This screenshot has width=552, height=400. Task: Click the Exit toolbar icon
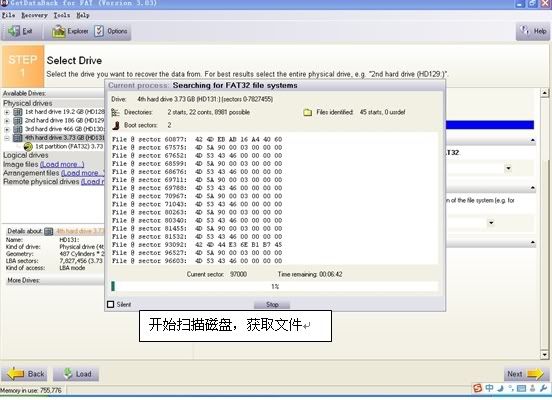(x=14, y=31)
